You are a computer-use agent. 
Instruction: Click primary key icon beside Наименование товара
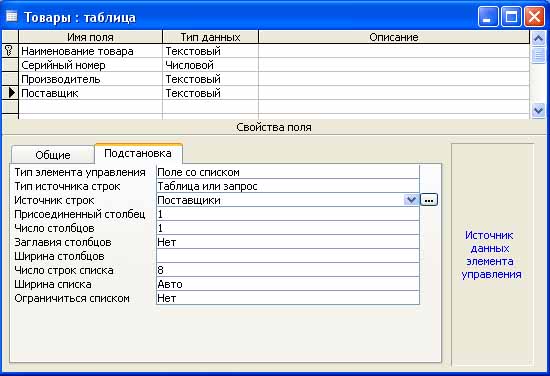9,51
